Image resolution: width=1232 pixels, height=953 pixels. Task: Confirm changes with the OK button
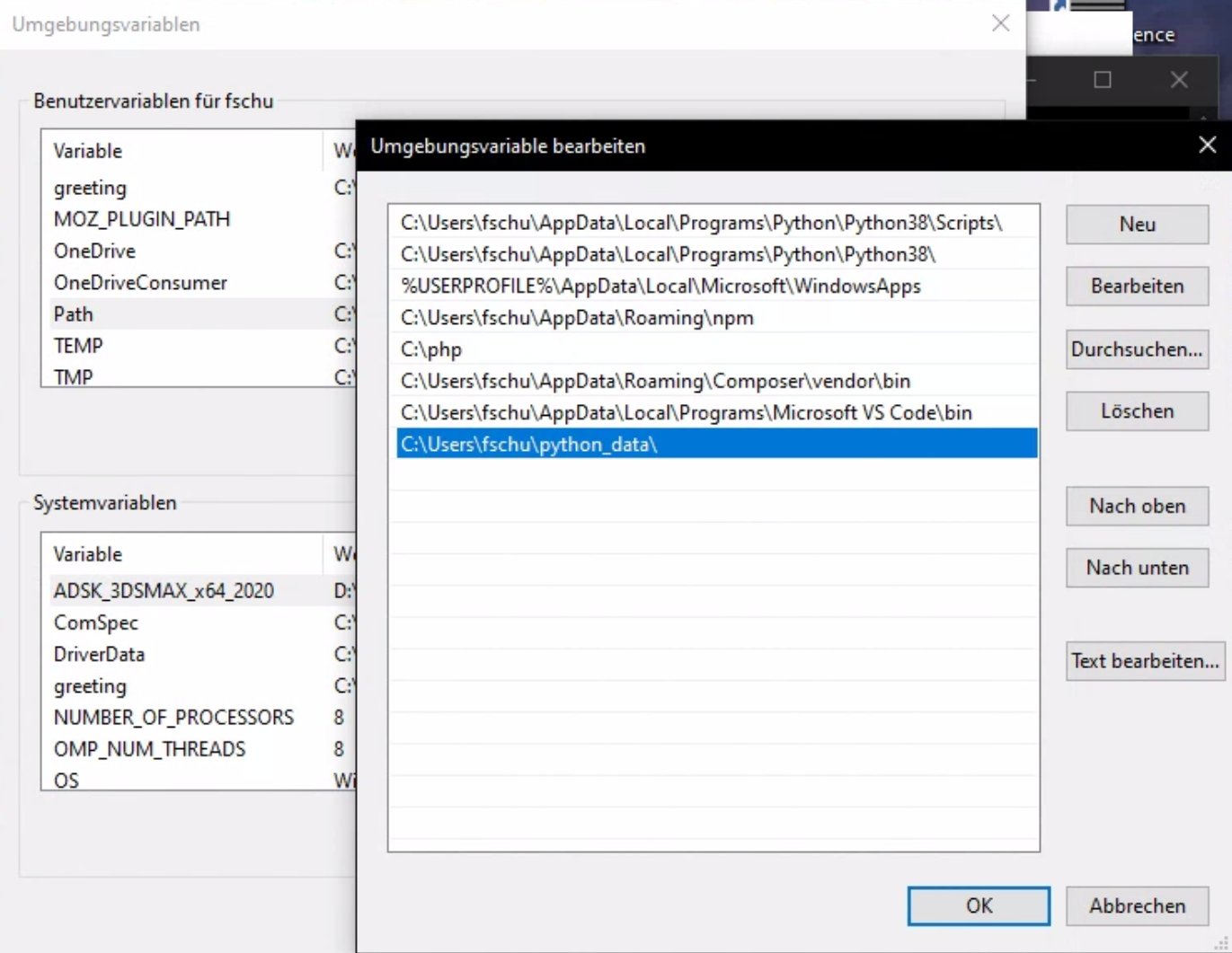(x=978, y=905)
